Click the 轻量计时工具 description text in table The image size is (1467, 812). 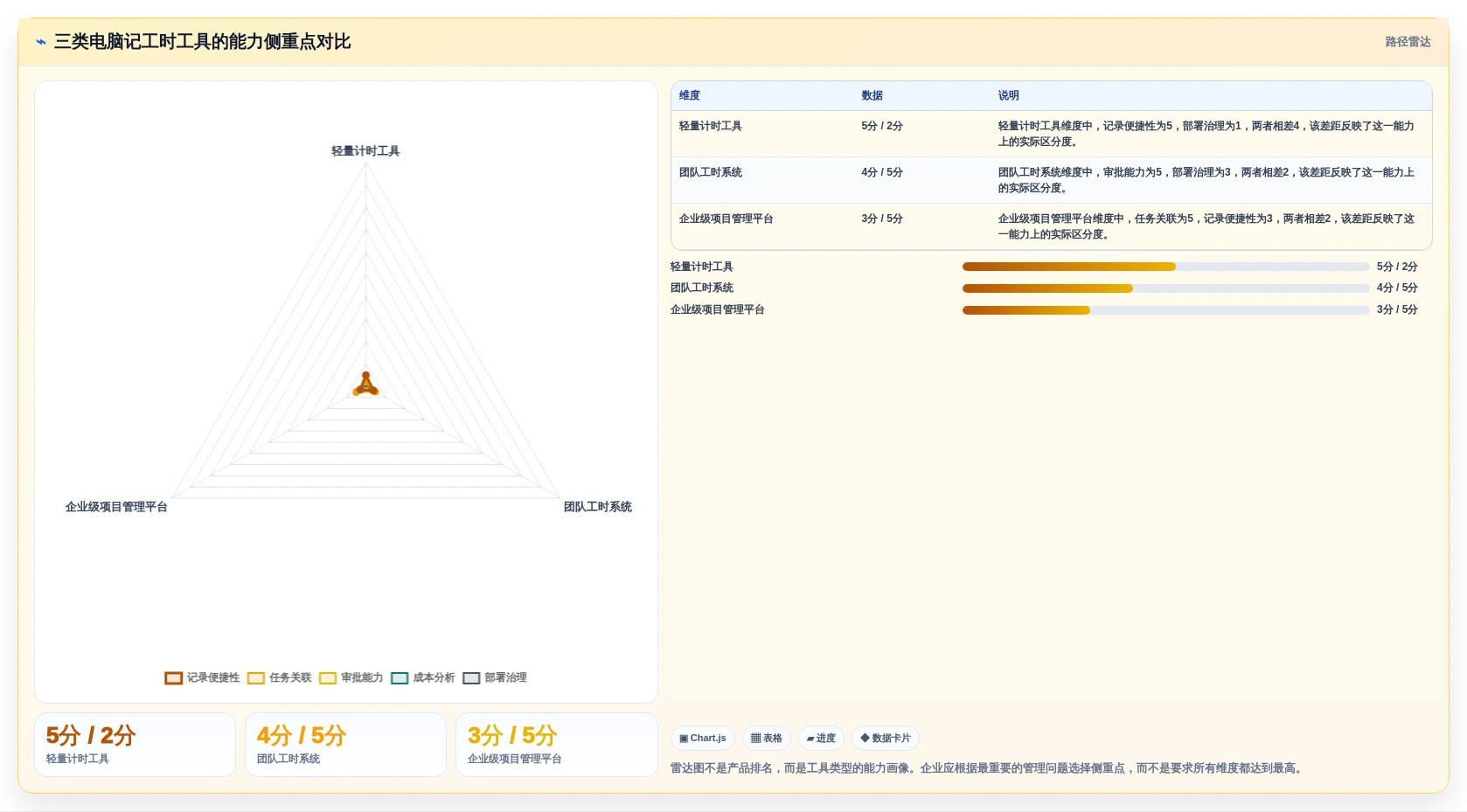pyautogui.click(x=1206, y=134)
